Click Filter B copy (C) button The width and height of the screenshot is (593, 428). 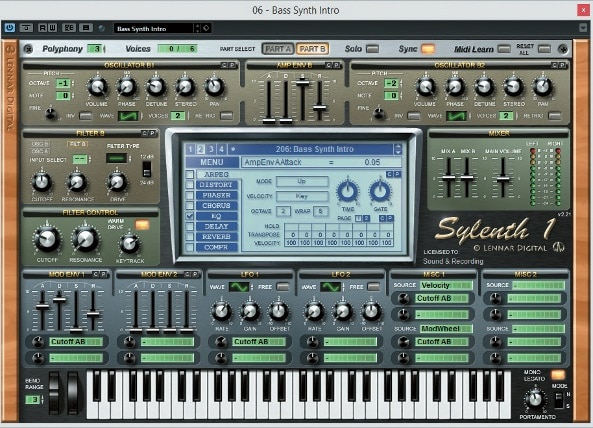pos(144,133)
